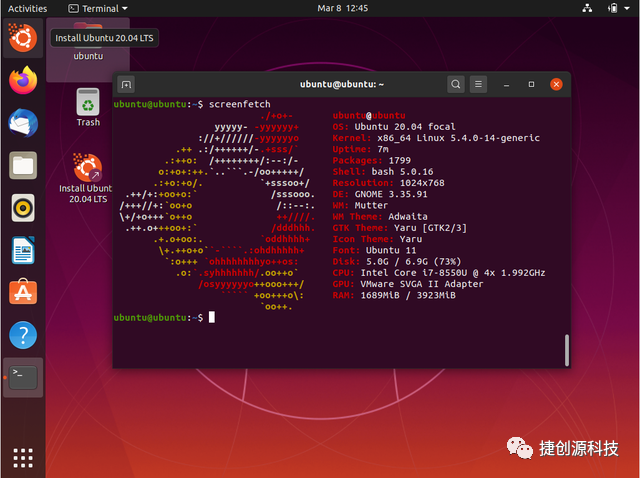Screen dimensions: 640x478
Task: Click the 'DE: GNOME 3.35.91' line
Action: [380, 194]
